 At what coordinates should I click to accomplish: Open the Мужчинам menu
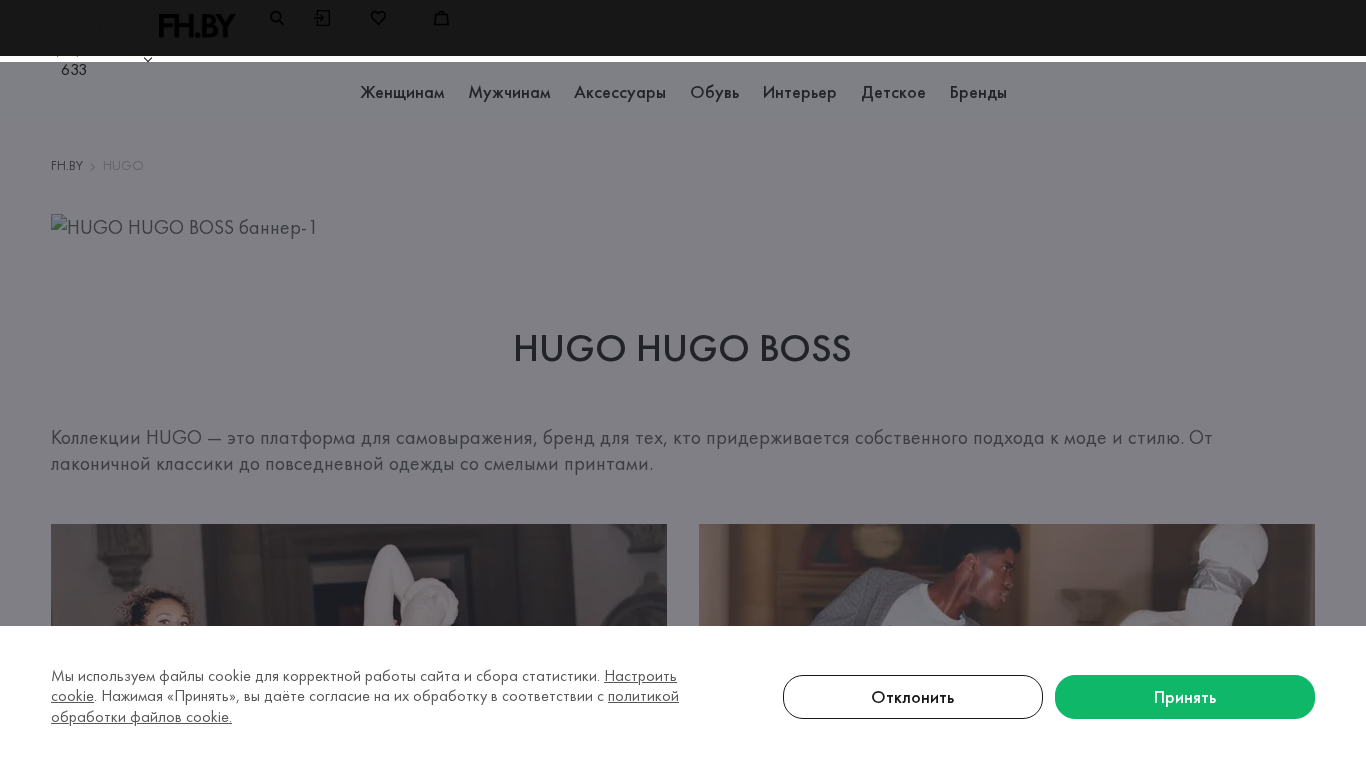(509, 93)
